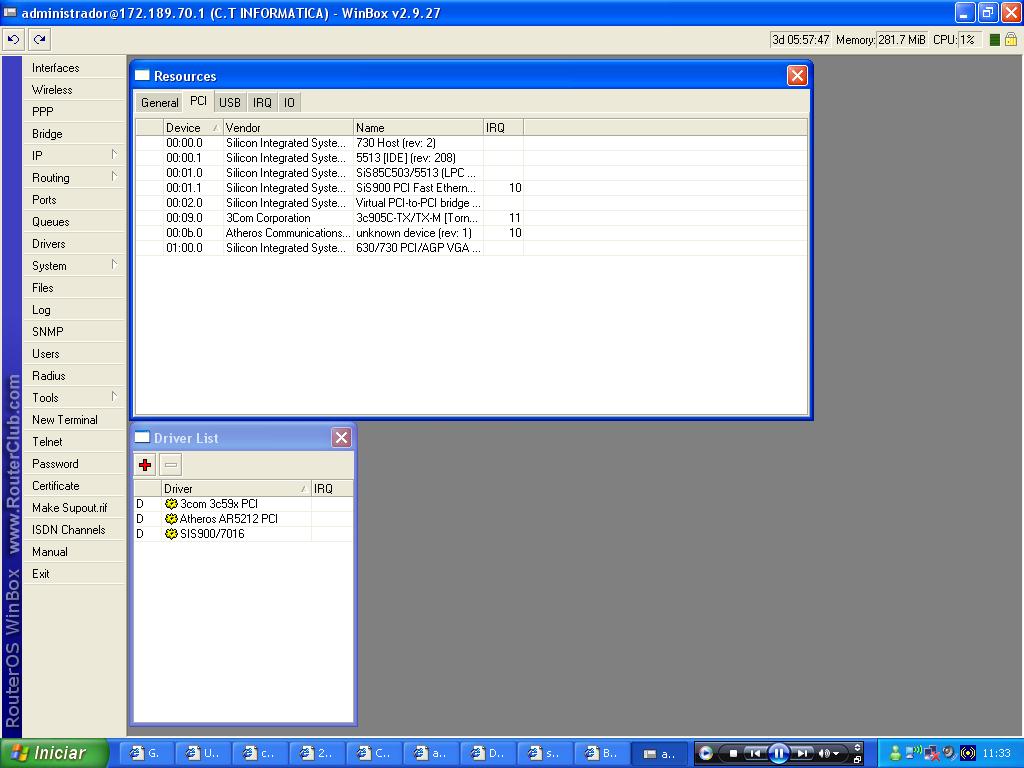Open the taskbar window labeled G.

tap(146, 753)
